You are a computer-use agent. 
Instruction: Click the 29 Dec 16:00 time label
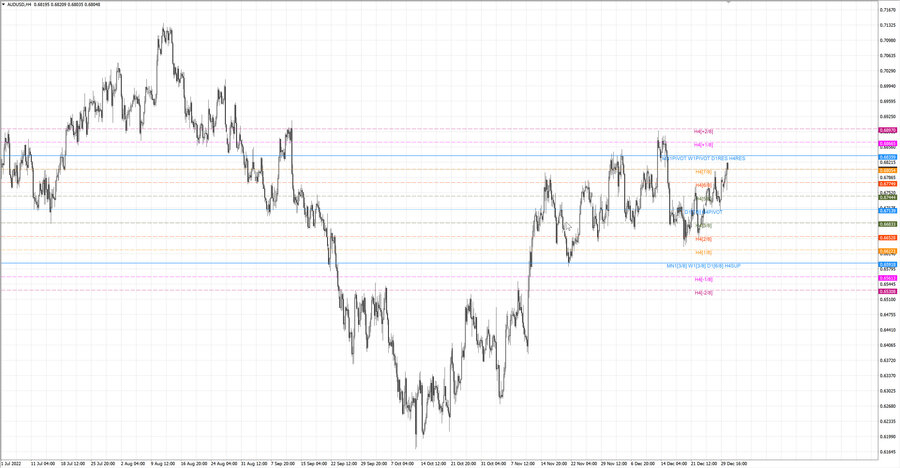pos(734,463)
